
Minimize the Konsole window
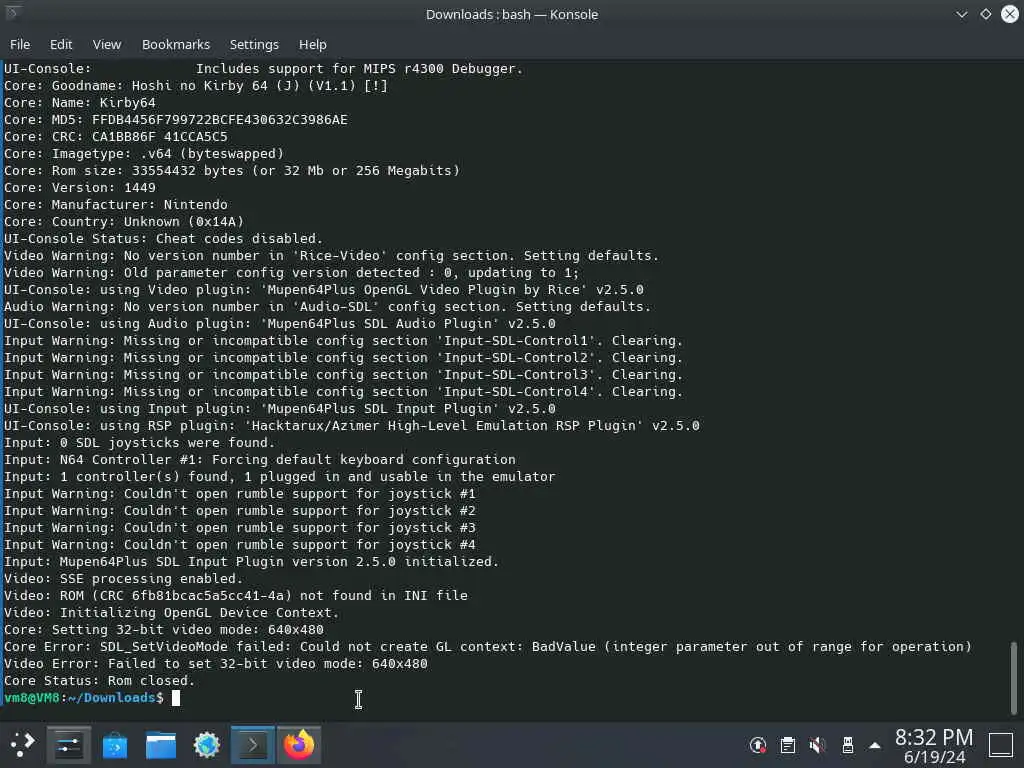961,14
